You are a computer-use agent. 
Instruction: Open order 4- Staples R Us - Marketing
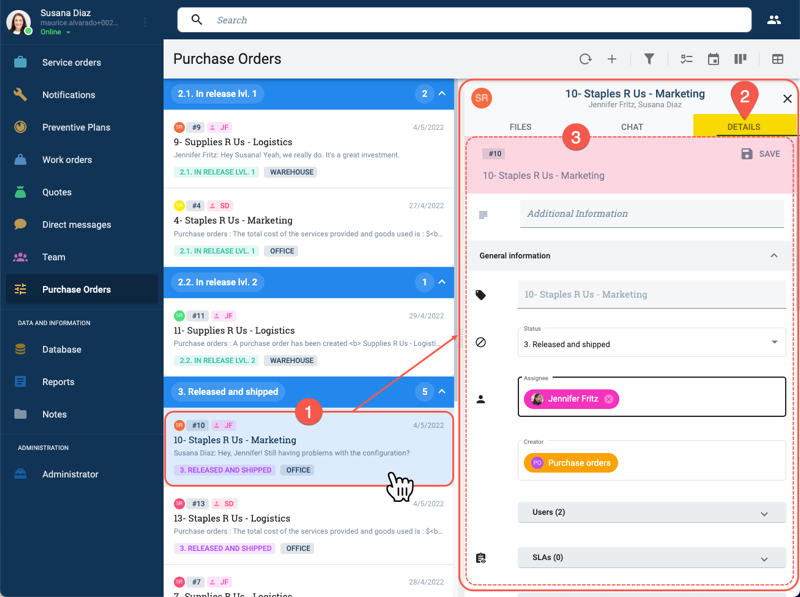309,228
